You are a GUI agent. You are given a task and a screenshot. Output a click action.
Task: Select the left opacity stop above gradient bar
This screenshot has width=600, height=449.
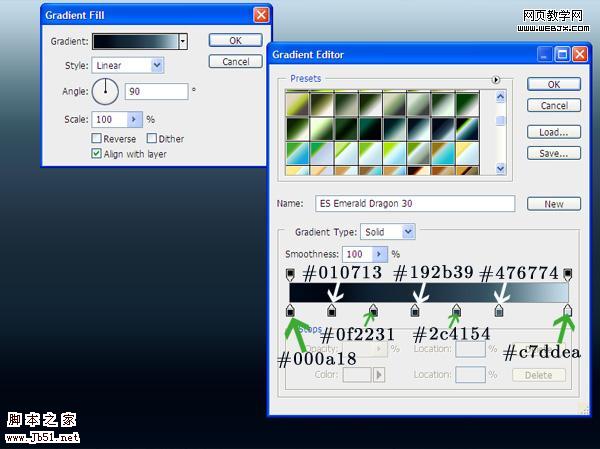pyautogui.click(x=290, y=274)
